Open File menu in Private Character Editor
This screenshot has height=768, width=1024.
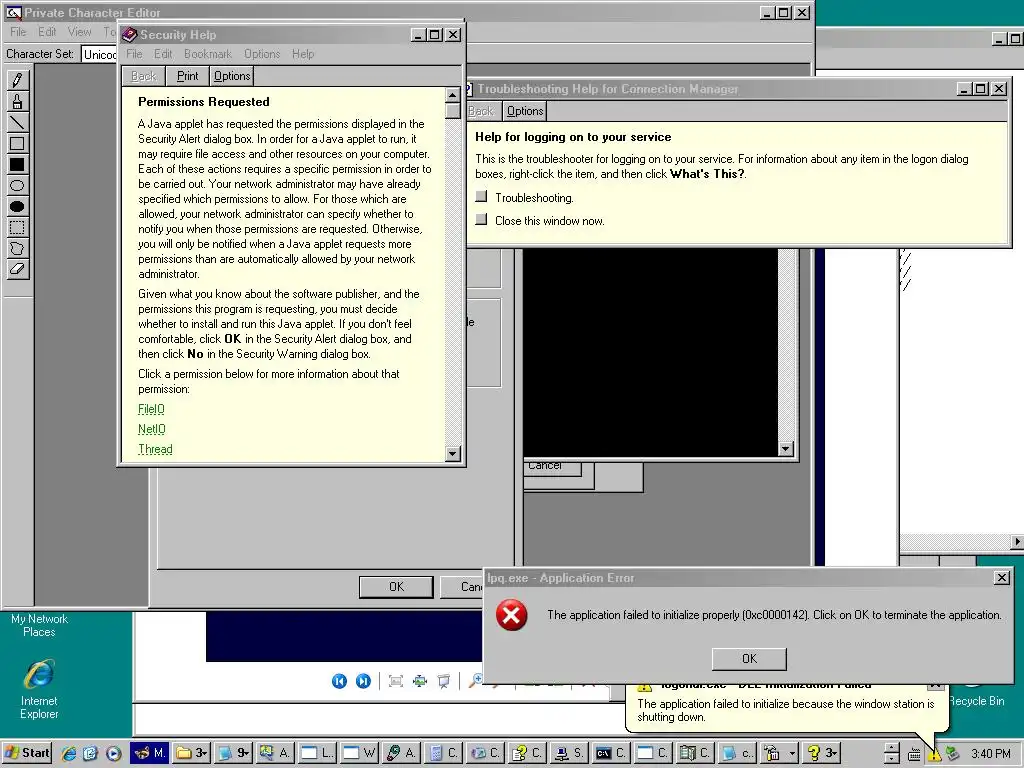[x=18, y=31]
